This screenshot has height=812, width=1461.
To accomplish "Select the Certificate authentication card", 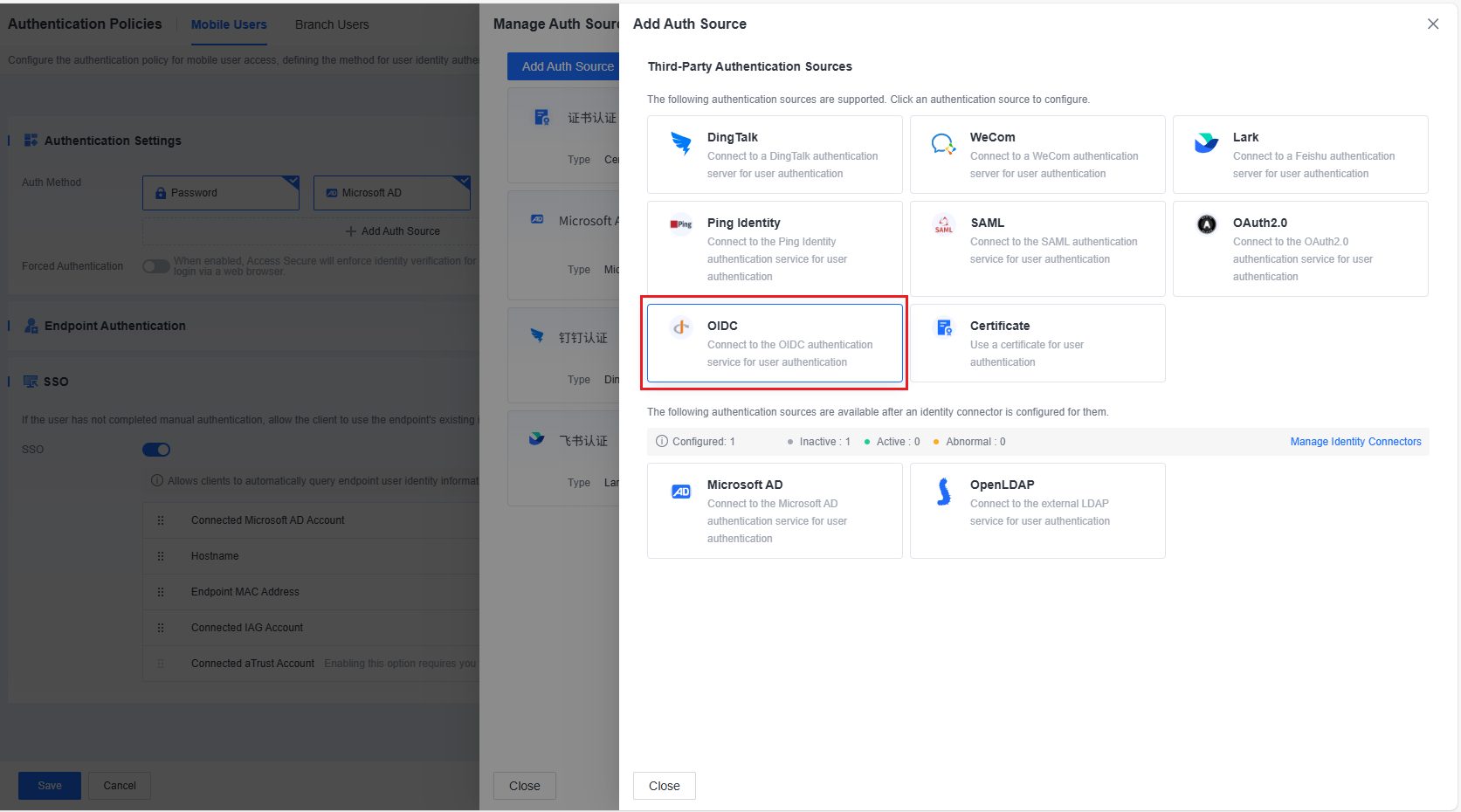I will [x=1037, y=343].
